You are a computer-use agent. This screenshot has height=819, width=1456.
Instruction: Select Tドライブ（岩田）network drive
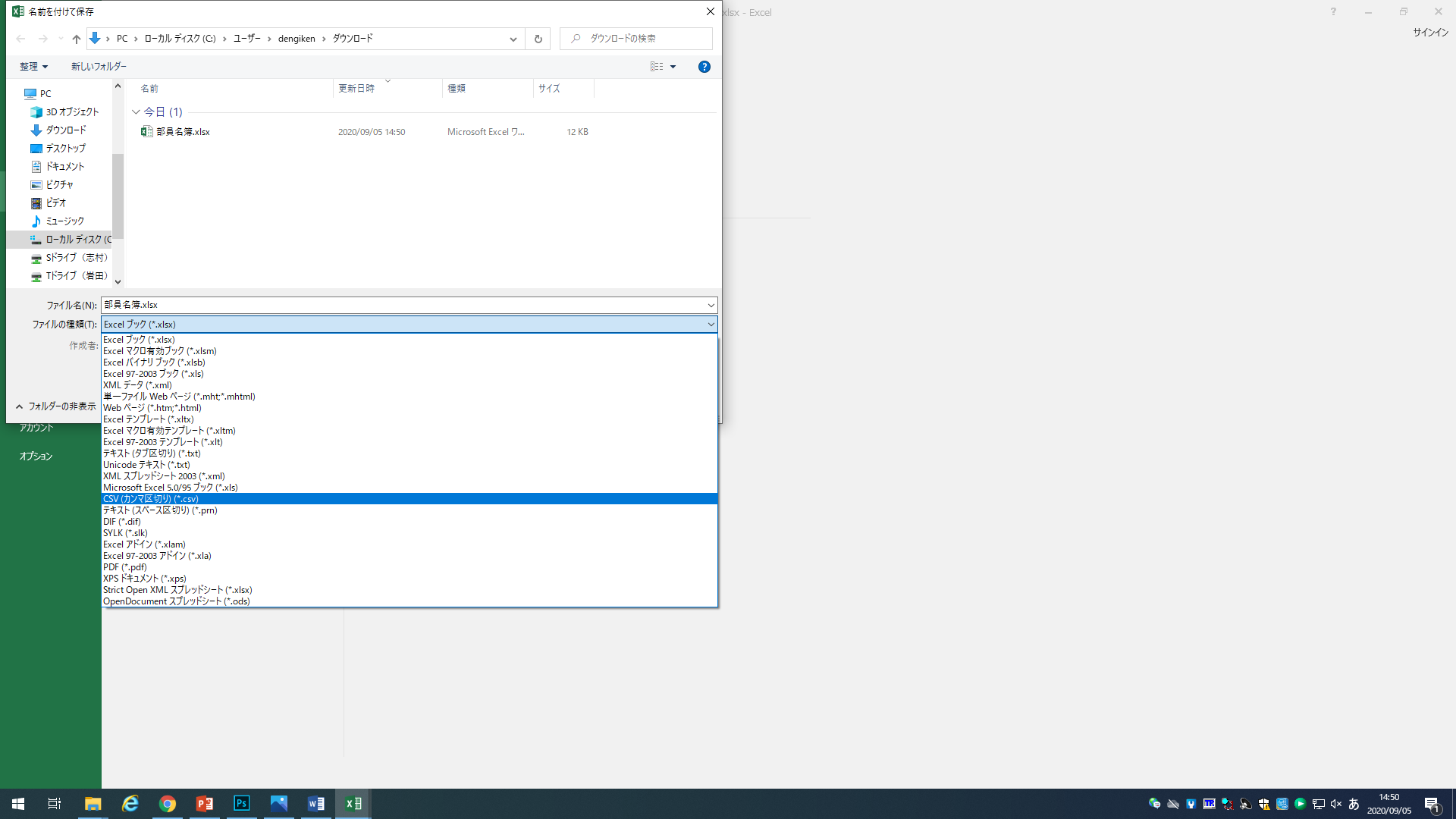[70, 275]
